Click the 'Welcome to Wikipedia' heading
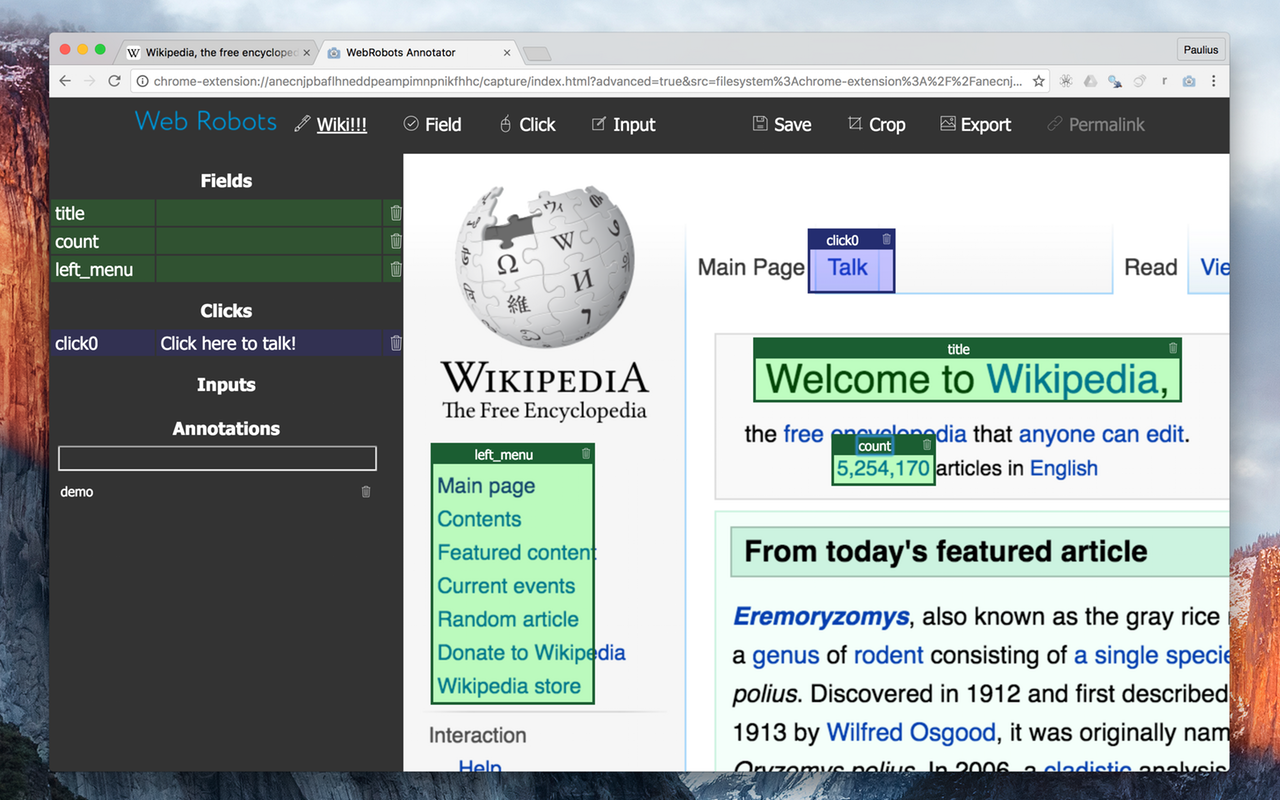The image size is (1280, 800). pos(967,379)
